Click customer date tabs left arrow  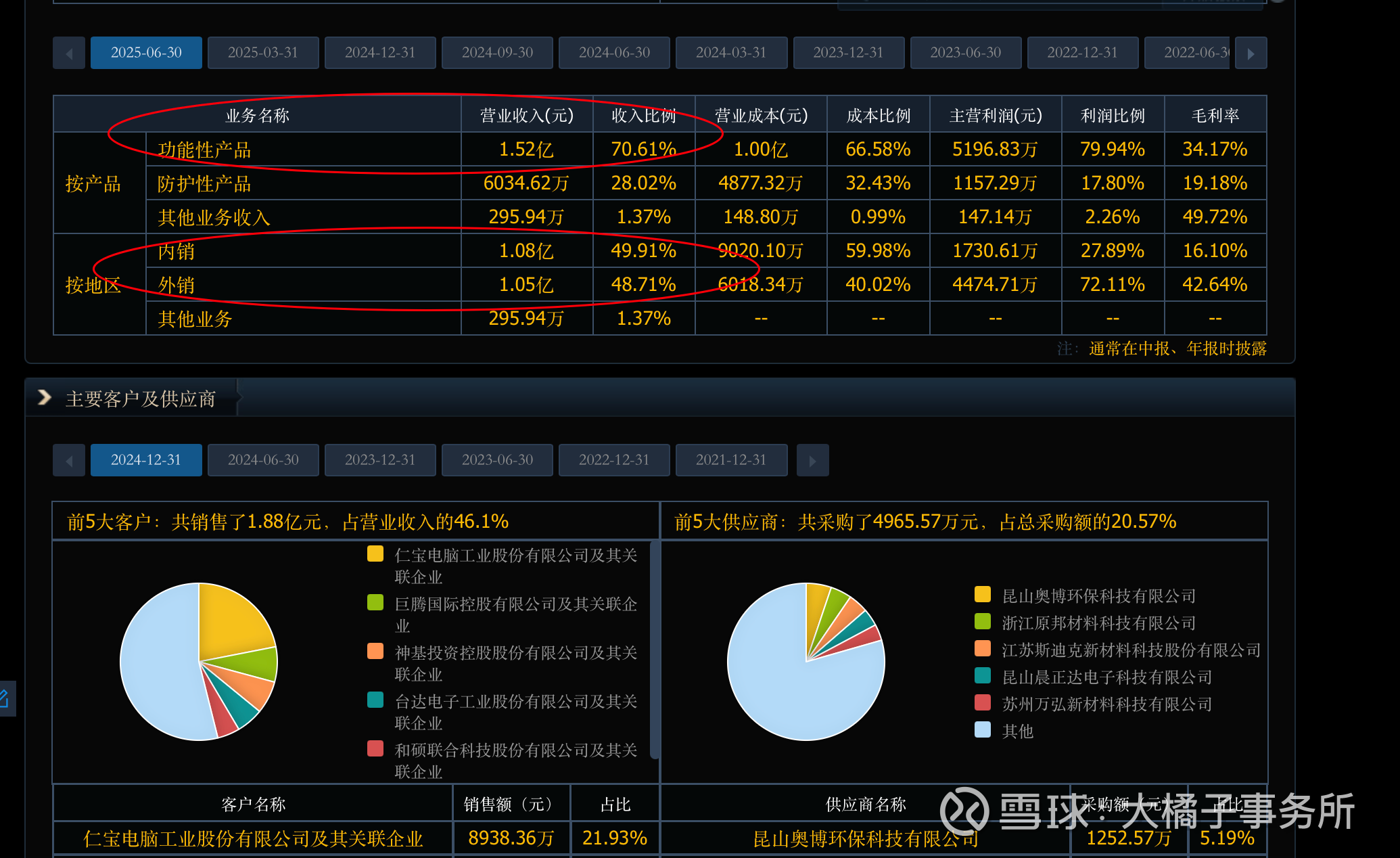pos(69,460)
